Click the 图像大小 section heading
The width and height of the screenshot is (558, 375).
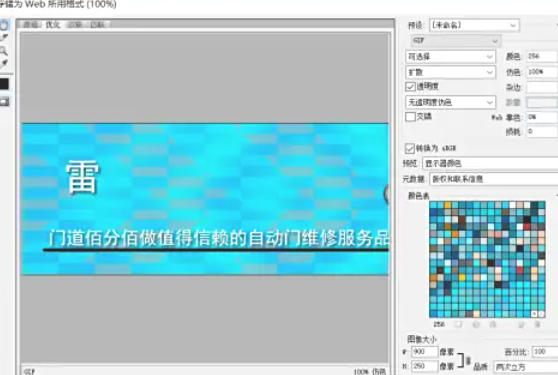click(x=422, y=339)
